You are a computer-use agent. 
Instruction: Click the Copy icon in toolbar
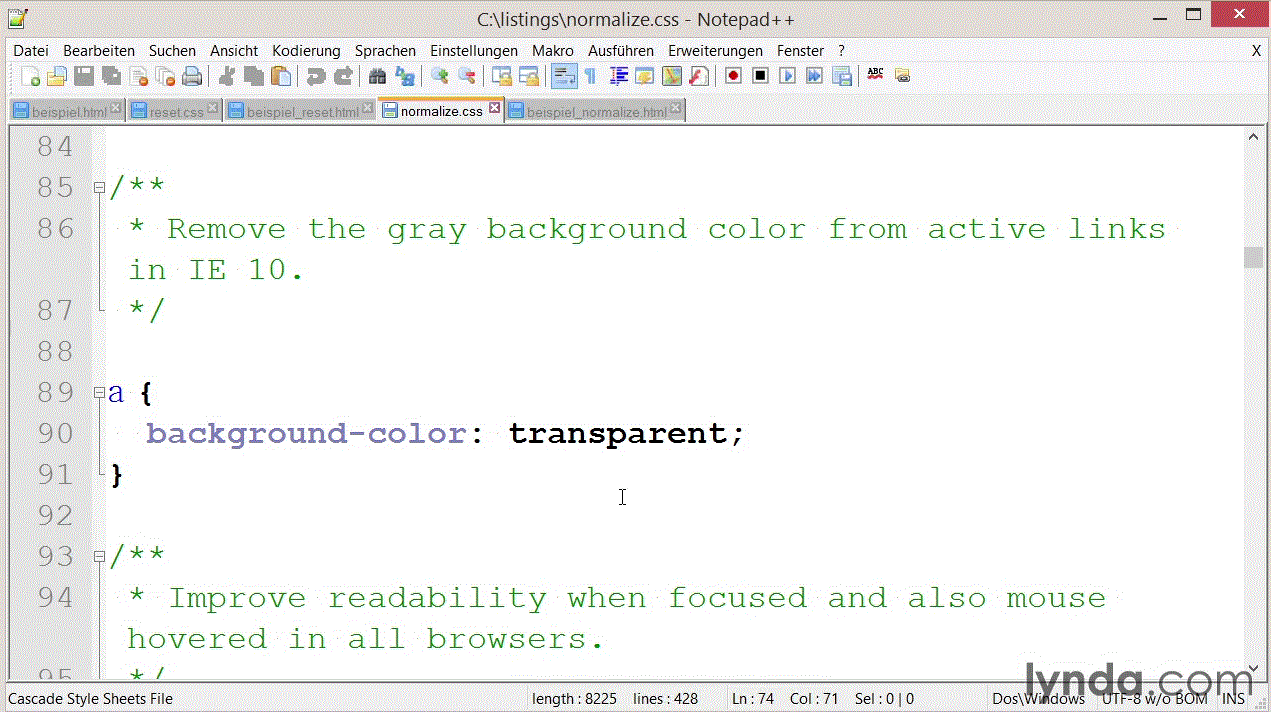pyautogui.click(x=254, y=76)
